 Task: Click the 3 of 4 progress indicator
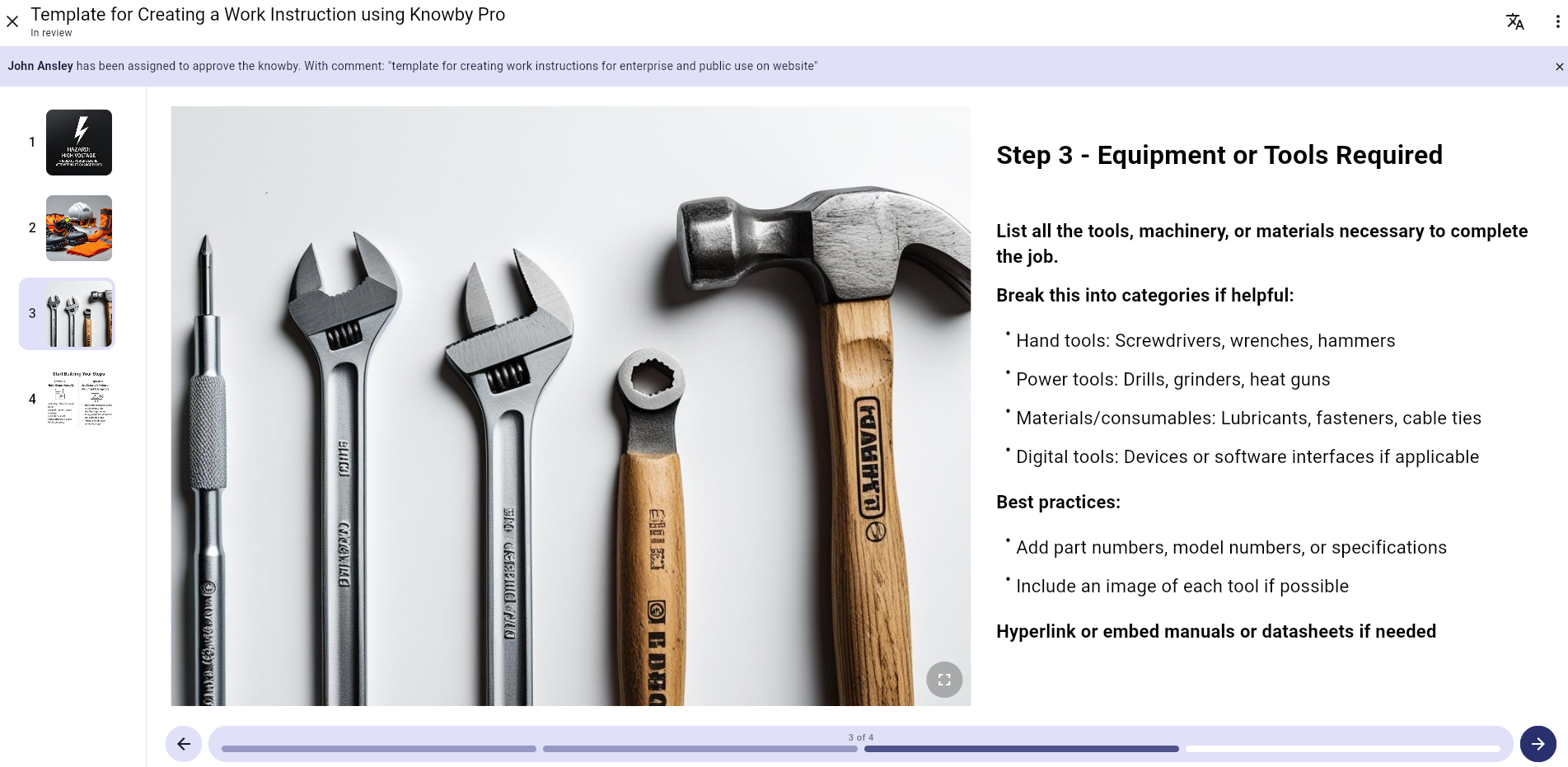coord(860,737)
